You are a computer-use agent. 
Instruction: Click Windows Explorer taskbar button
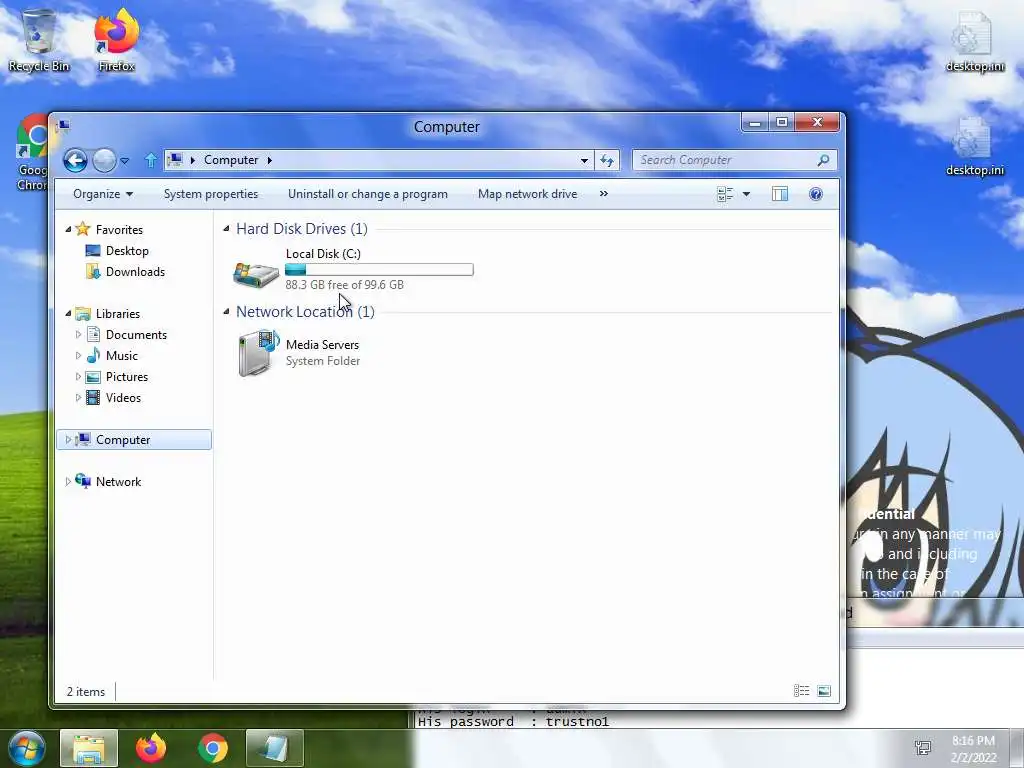(x=89, y=748)
